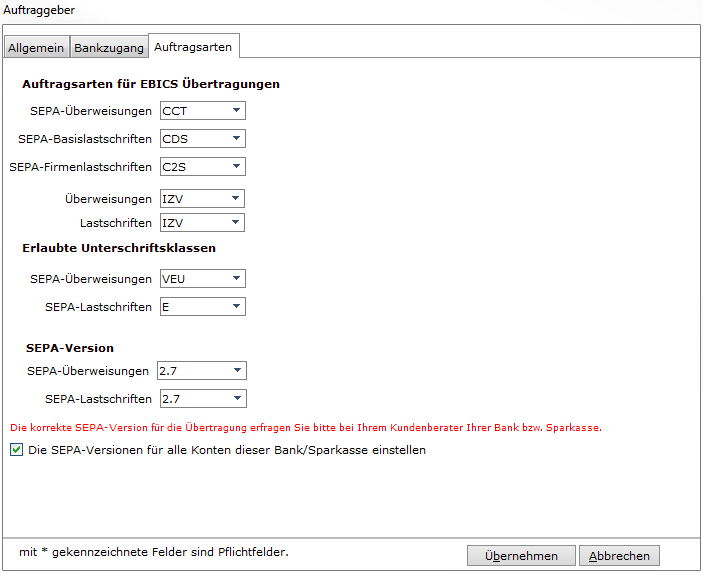Uncheck the SEPA-Versionen für alle Konten checkbox

tap(17, 450)
